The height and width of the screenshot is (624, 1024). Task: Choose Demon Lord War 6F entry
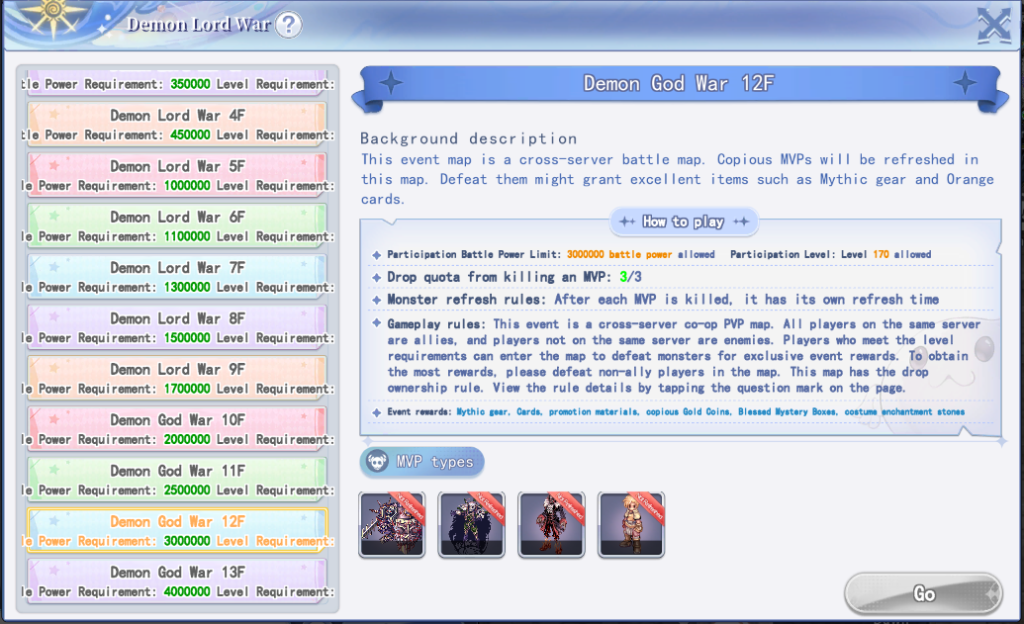177,226
